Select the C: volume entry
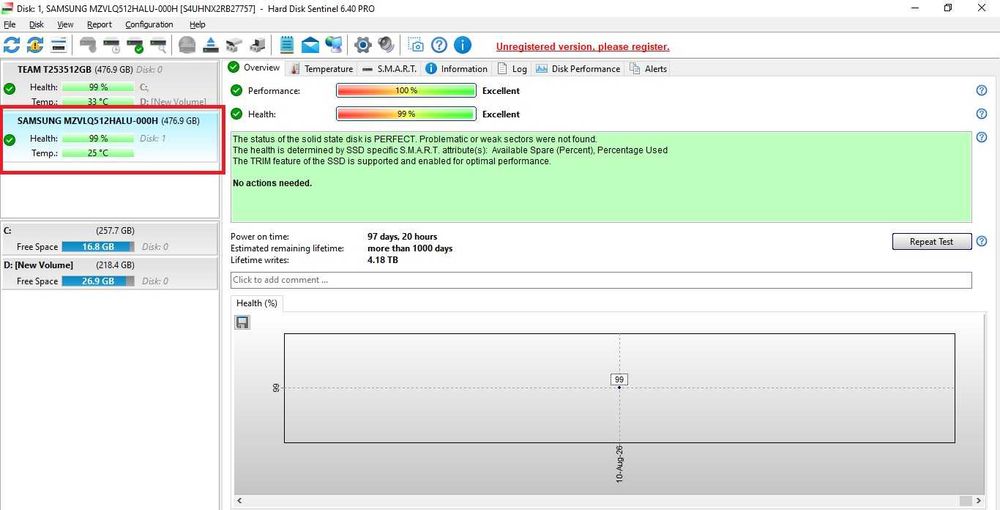1000x510 pixels. [110, 238]
